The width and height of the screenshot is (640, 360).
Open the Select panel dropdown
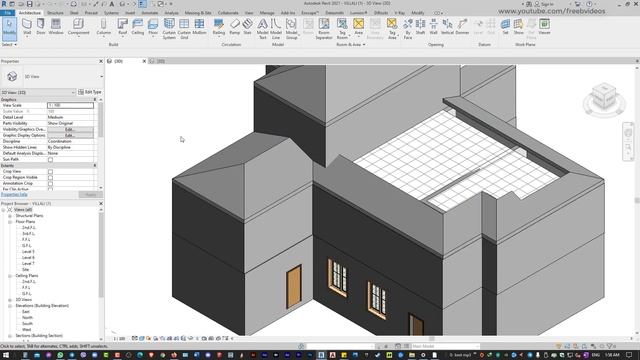(9, 44)
